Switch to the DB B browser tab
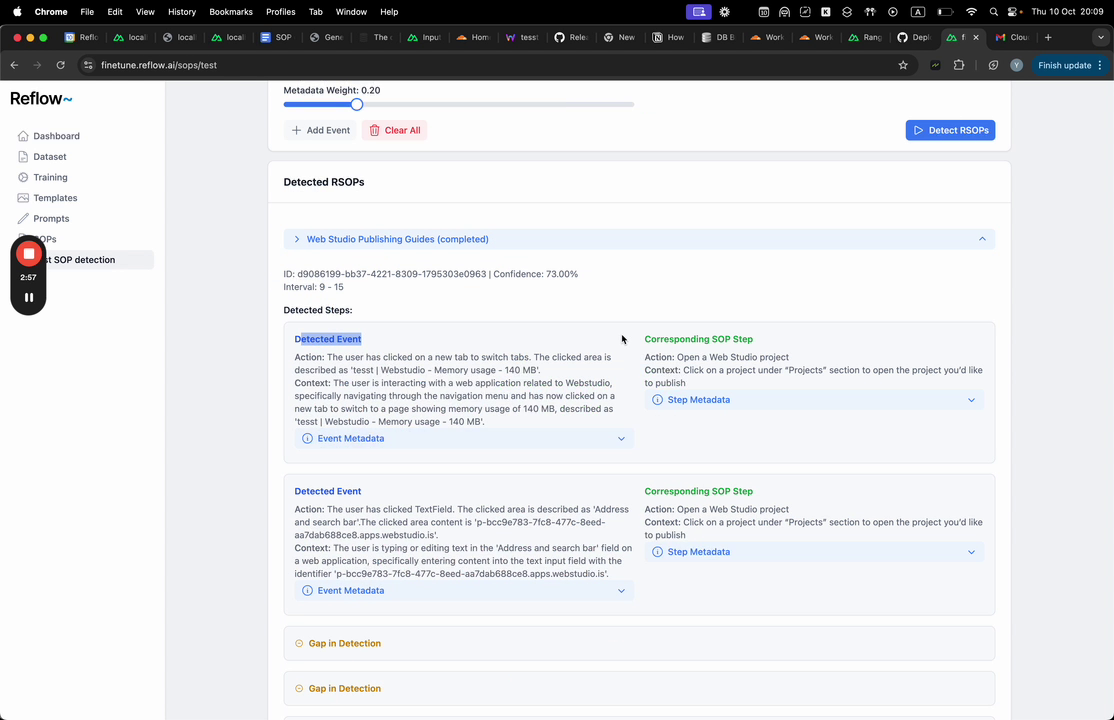1114x720 pixels. (718, 37)
